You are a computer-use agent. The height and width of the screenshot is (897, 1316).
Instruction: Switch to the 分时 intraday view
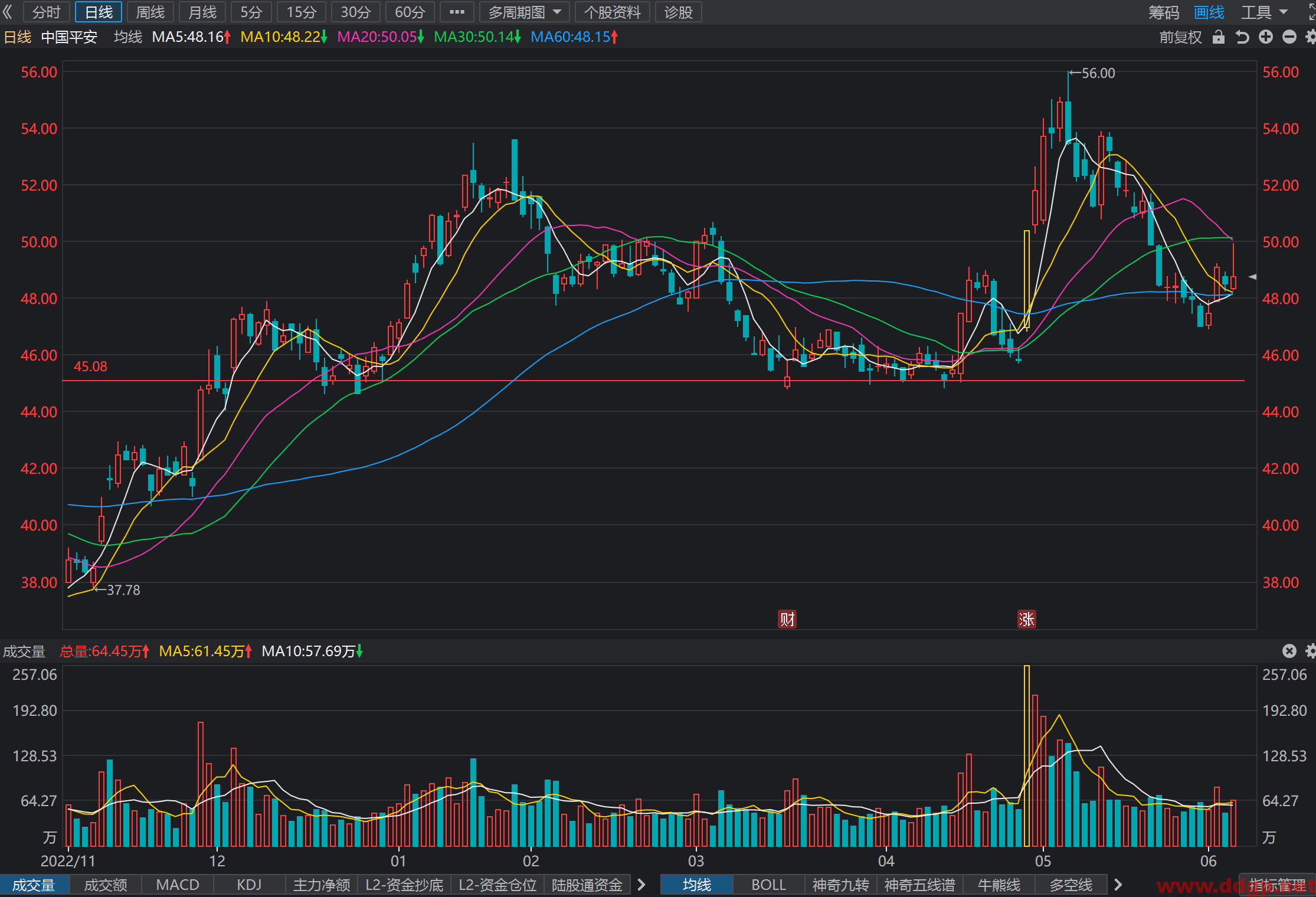[47, 12]
